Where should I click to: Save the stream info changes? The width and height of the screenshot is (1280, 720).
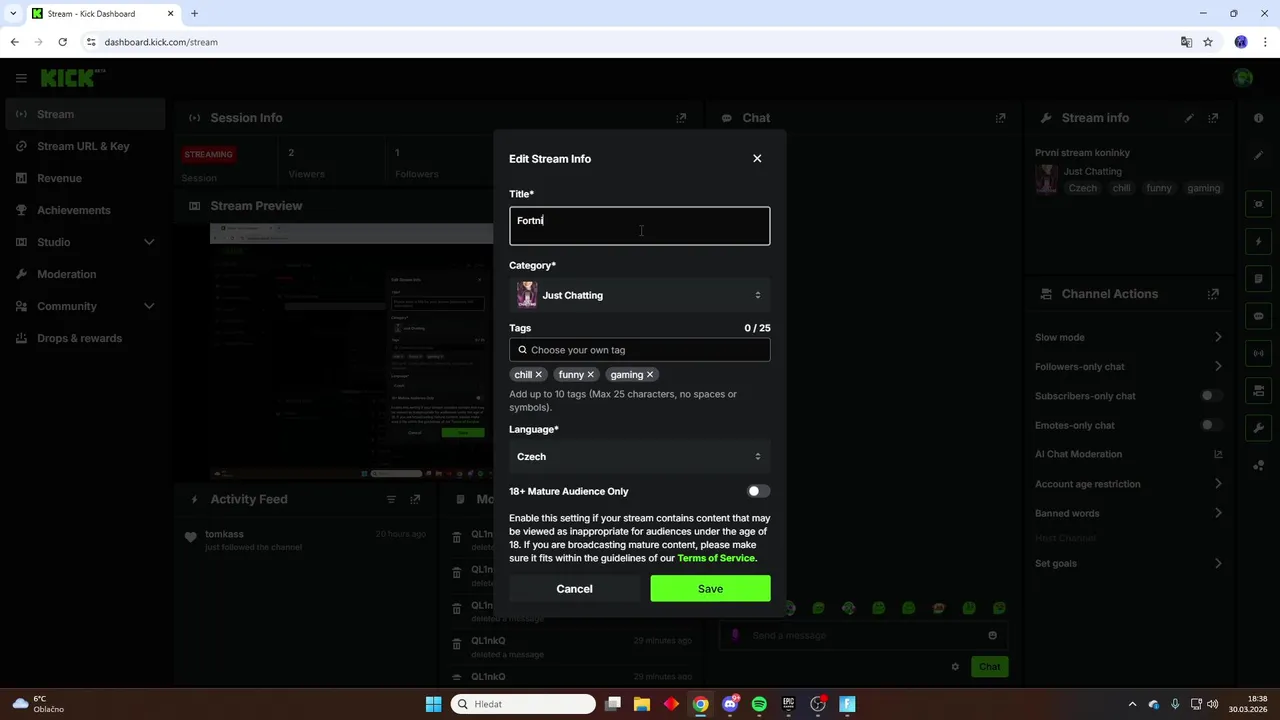point(710,589)
